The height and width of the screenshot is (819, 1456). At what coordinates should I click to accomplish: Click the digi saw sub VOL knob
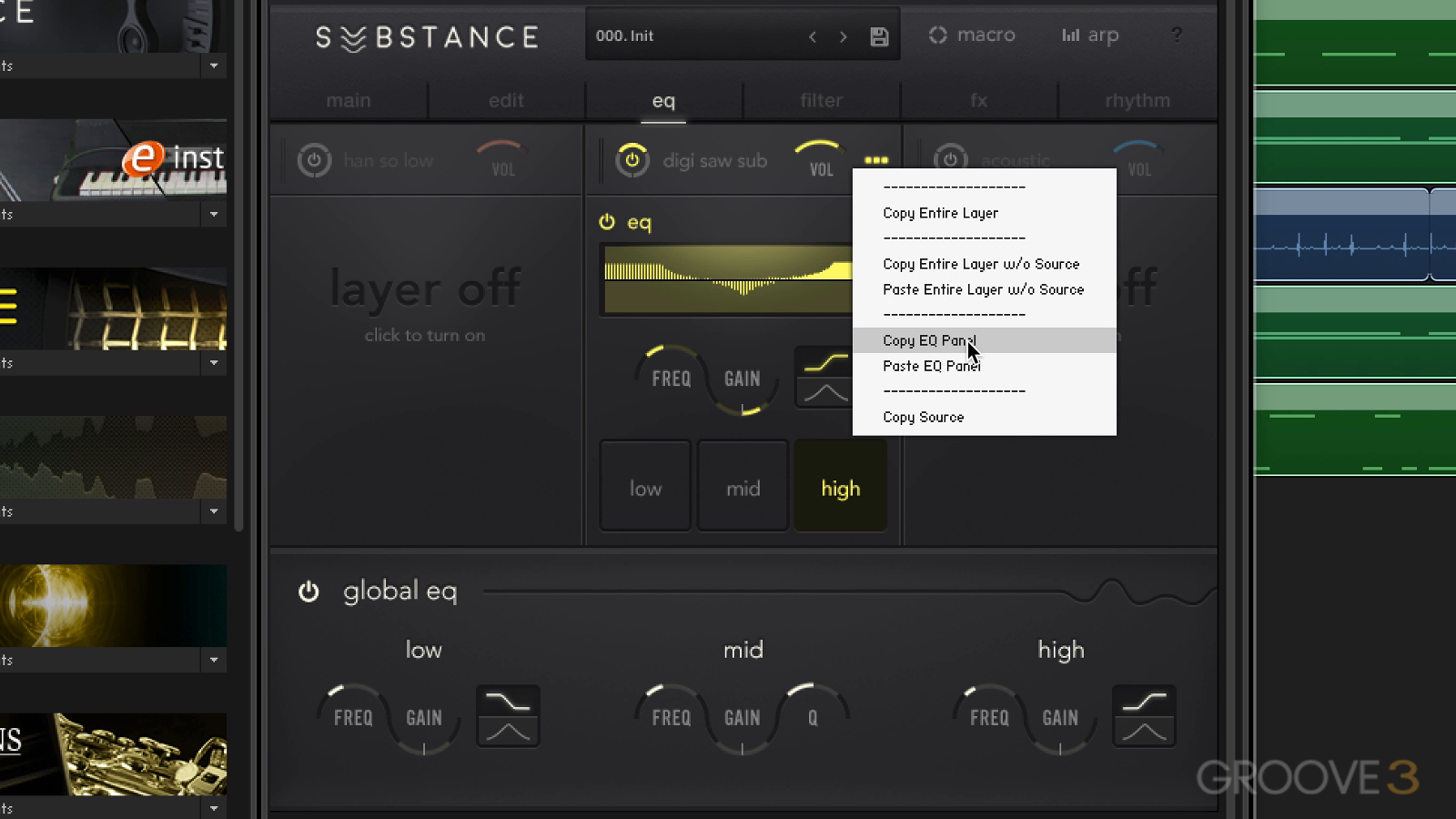pyautogui.click(x=820, y=159)
